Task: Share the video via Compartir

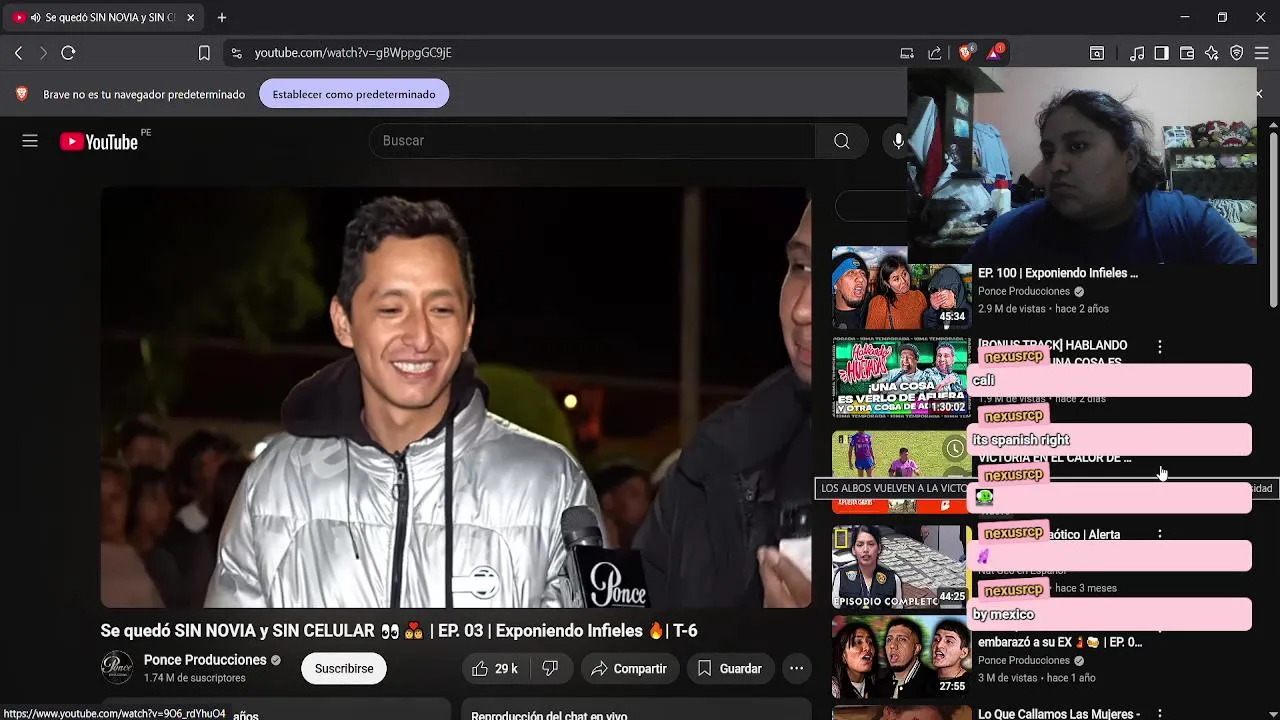Action: pyautogui.click(x=629, y=668)
